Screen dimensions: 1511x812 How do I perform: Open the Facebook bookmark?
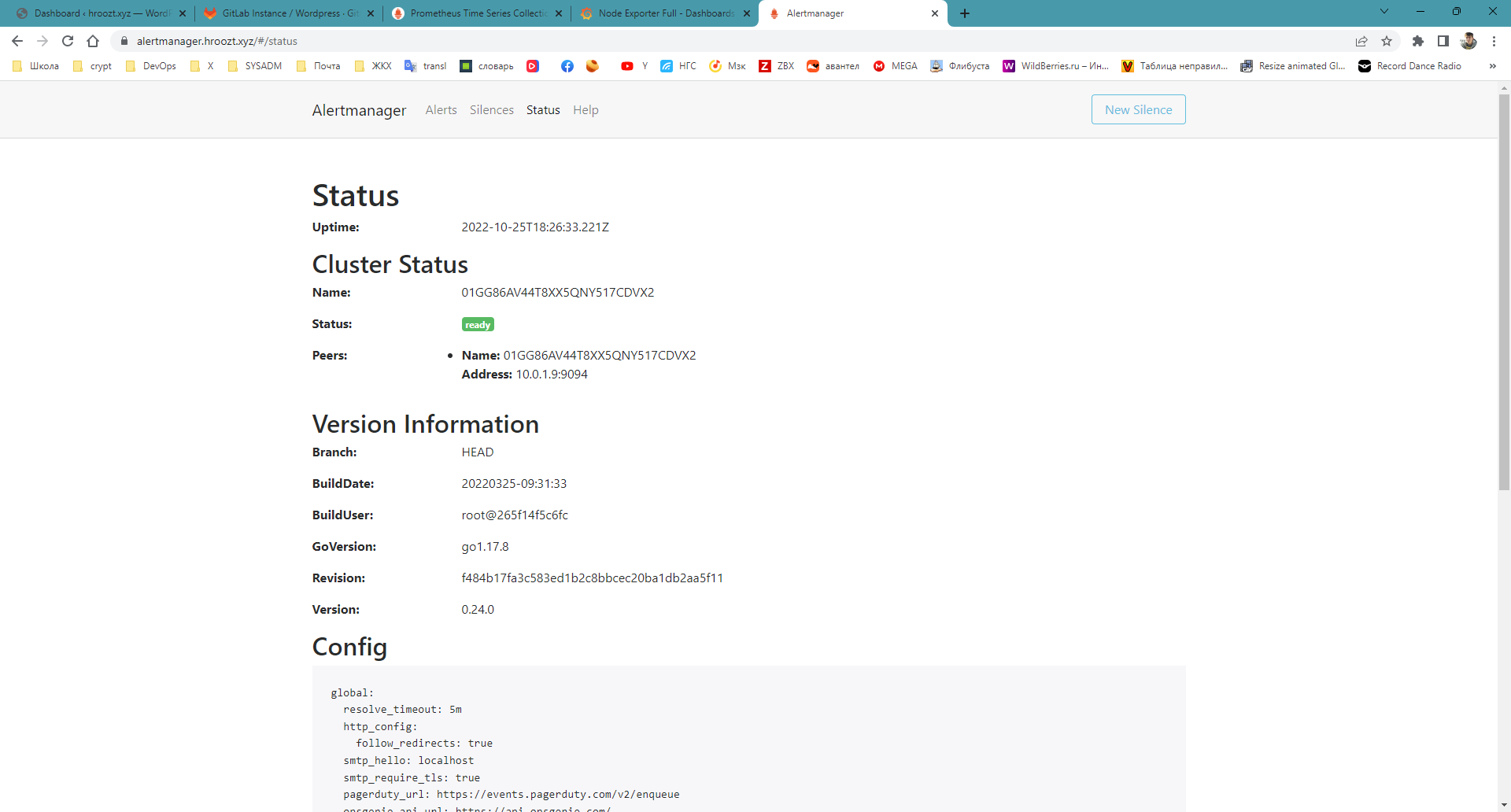coord(567,66)
